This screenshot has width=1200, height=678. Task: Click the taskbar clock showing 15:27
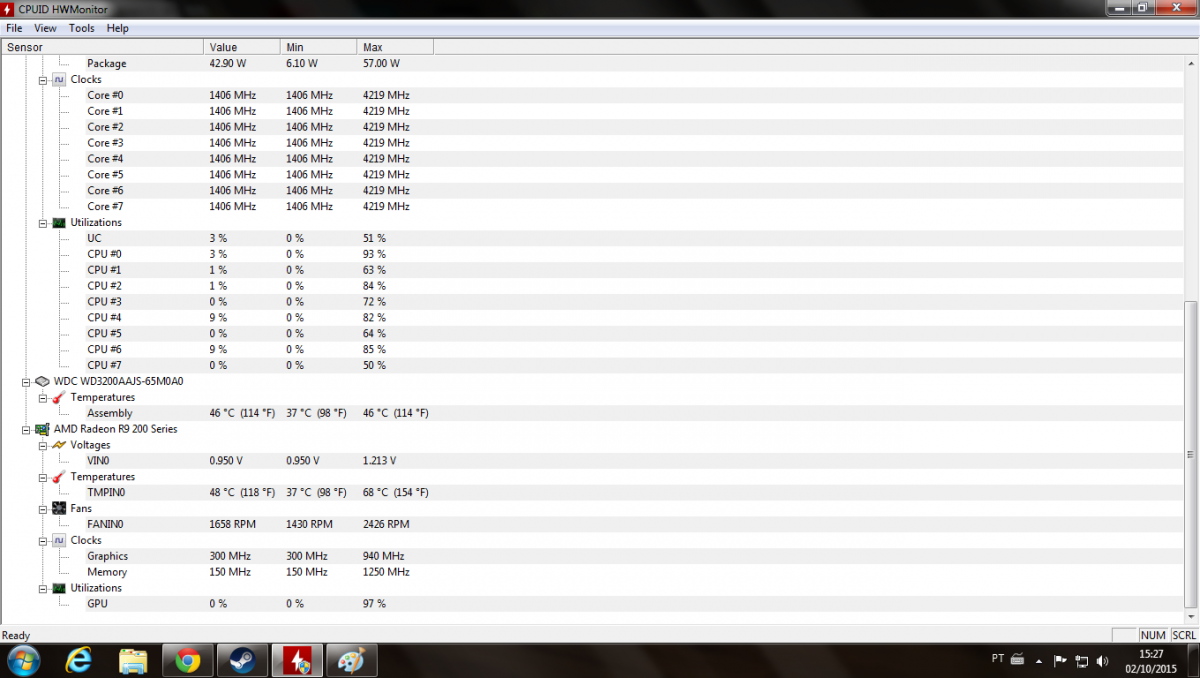(x=1151, y=661)
